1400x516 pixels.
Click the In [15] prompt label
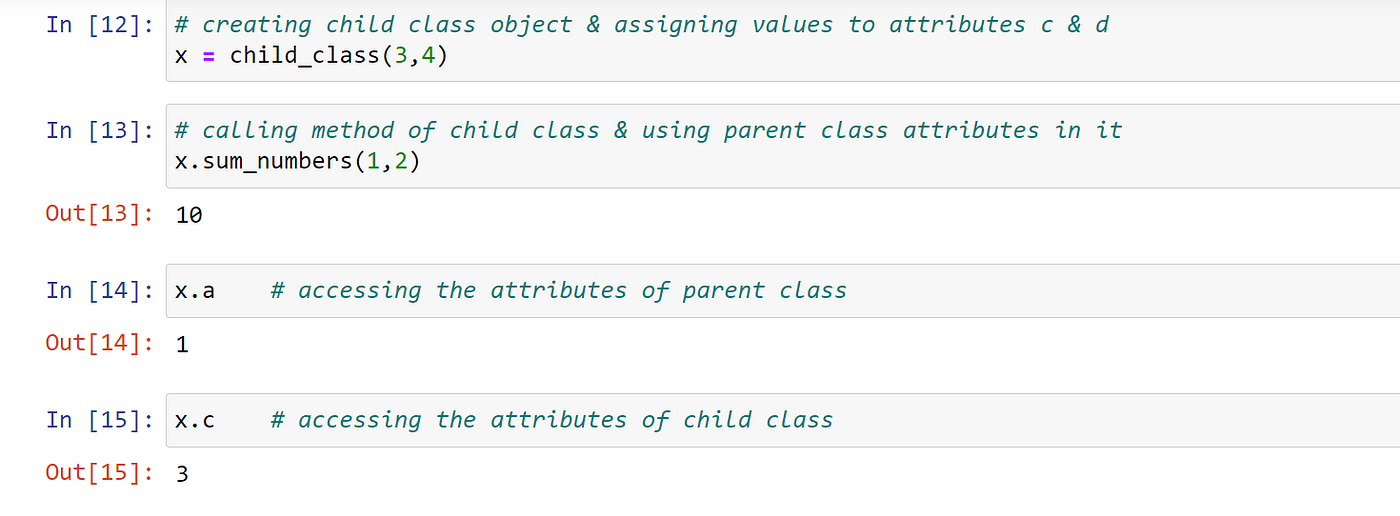pyautogui.click(x=99, y=420)
